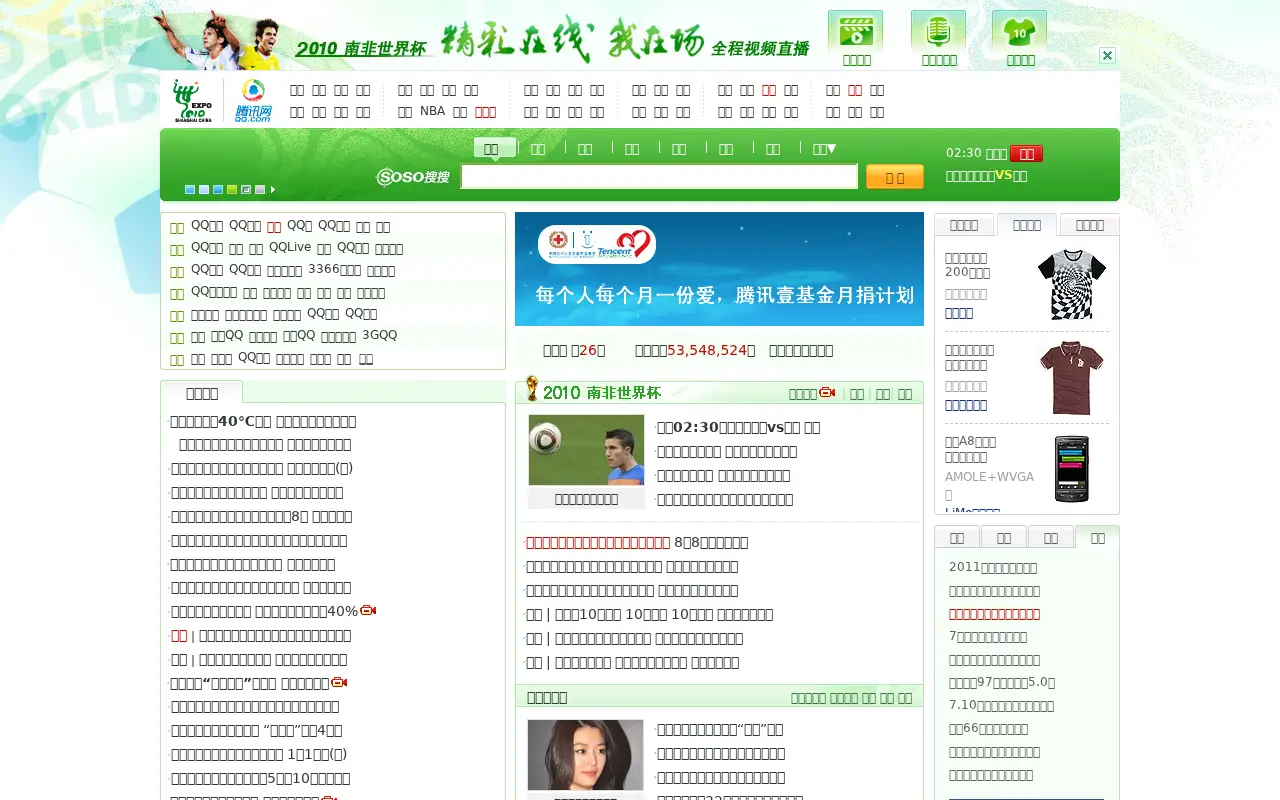Image resolution: width=1280 pixels, height=800 pixels.
Task: Click video camera icon in World Cup header
Action: (x=827, y=393)
